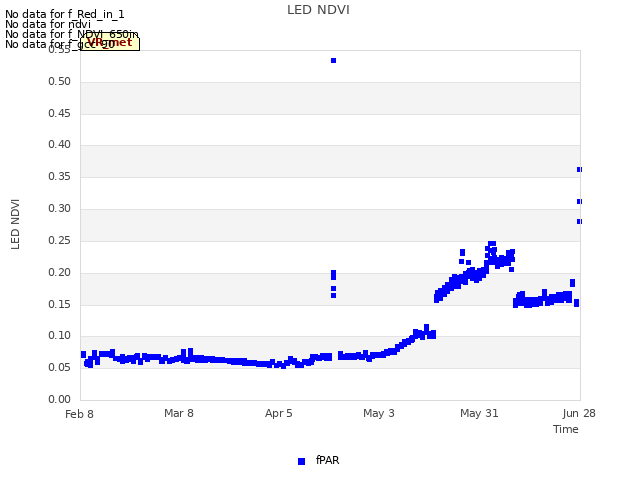The image size is (640, 480).
Task: Click the 0.40 y-axis tick label
Action: pos(60,144)
